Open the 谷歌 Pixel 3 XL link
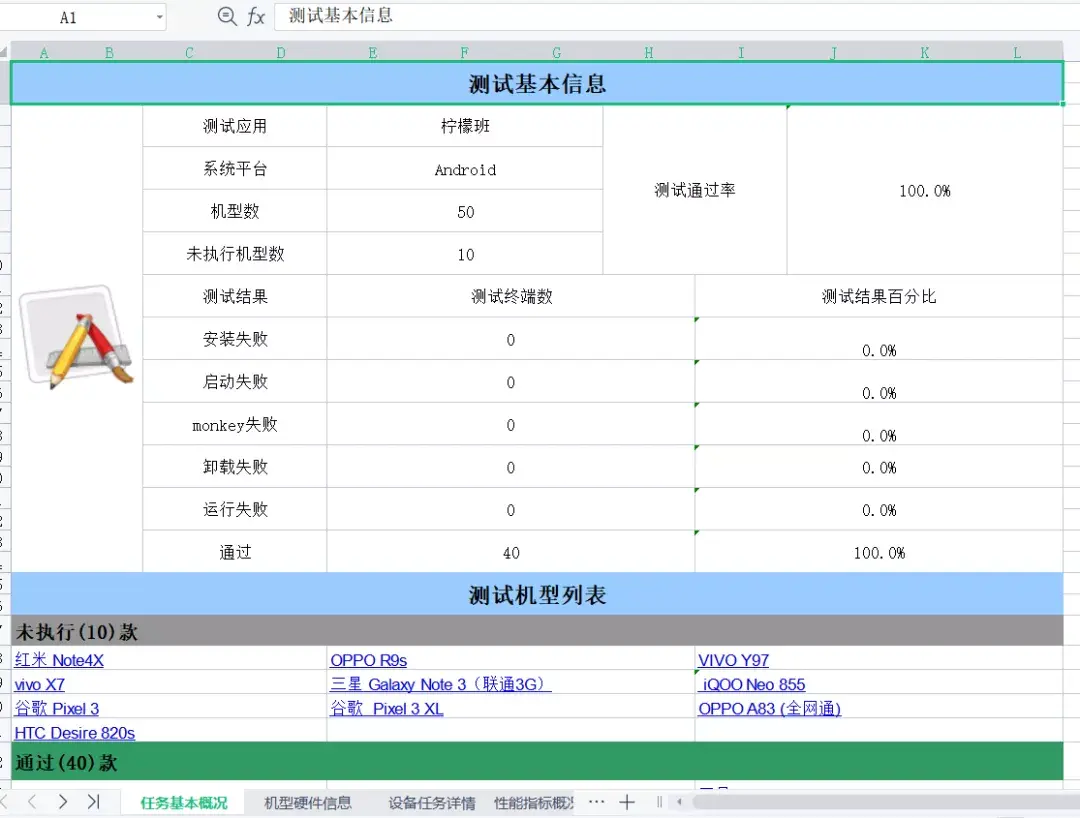The width and height of the screenshot is (1080, 818). (x=386, y=709)
